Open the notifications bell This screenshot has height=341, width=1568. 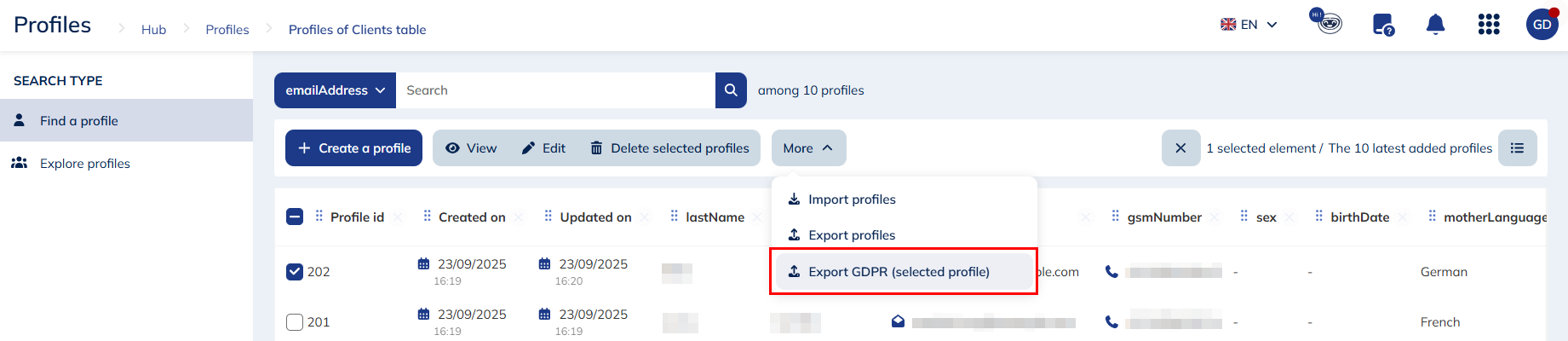[1435, 25]
